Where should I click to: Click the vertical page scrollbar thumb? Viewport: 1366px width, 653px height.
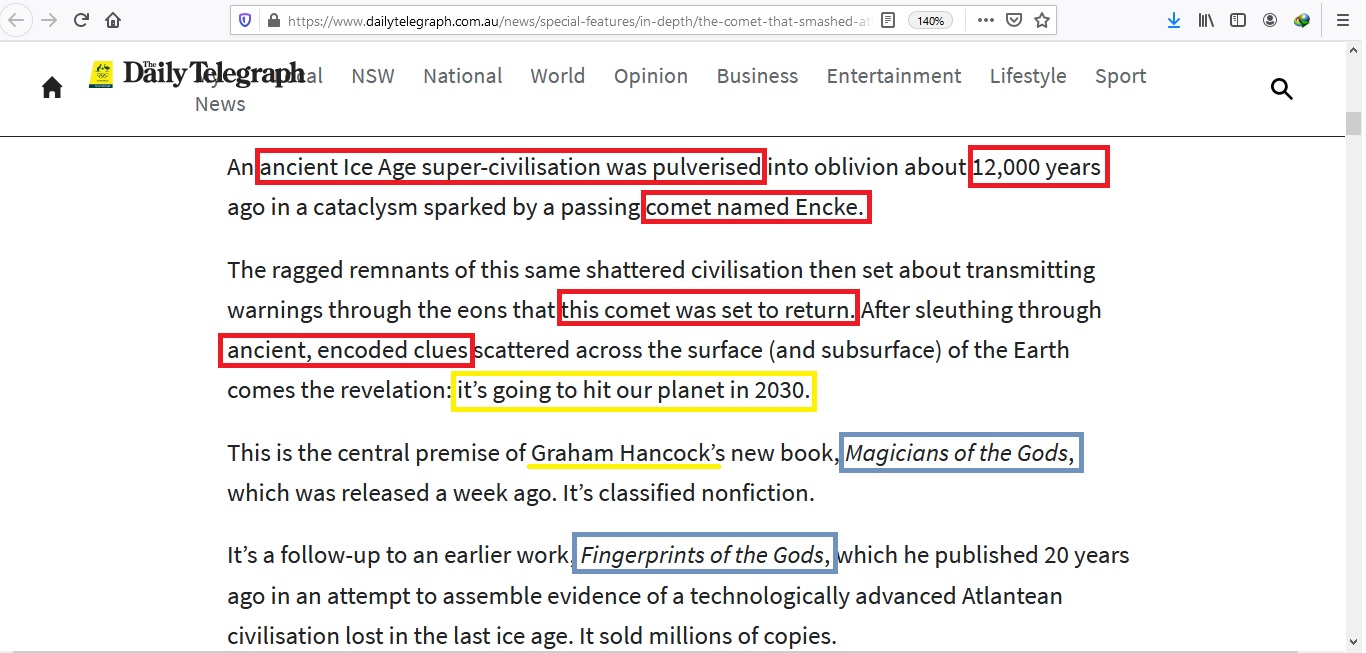pos(1354,123)
